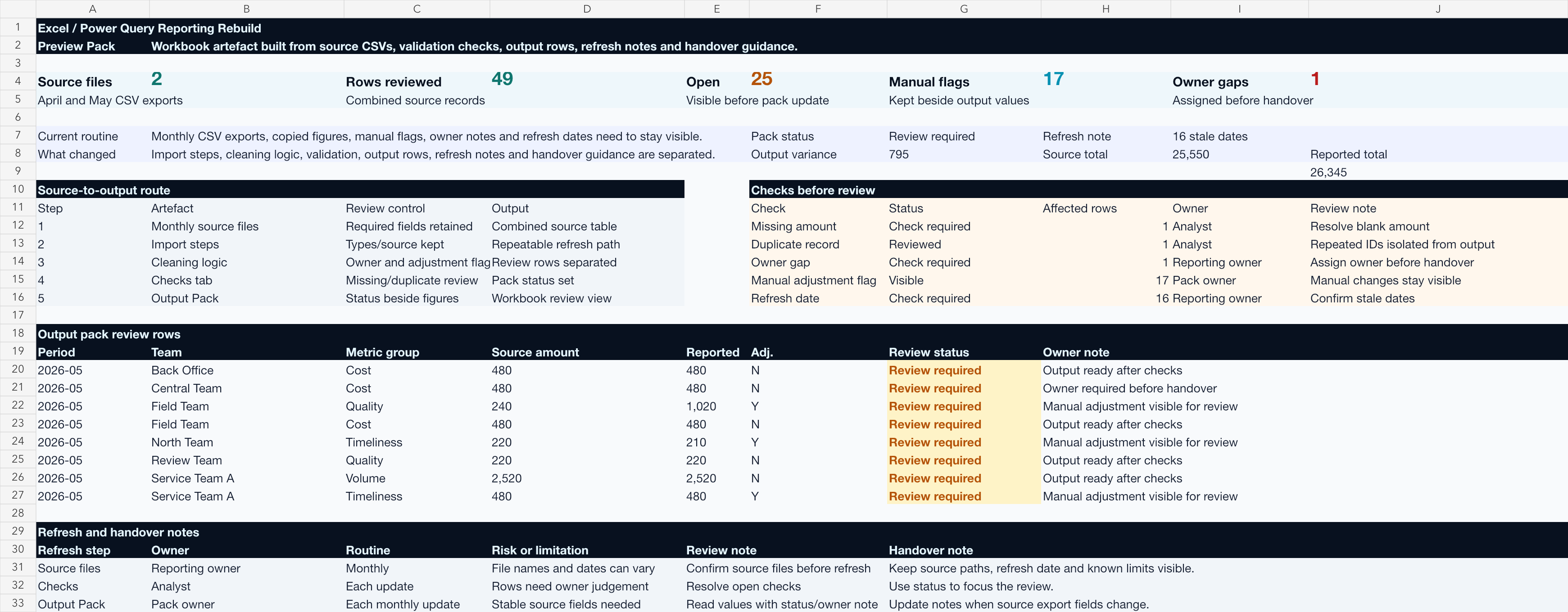
Task: Select the 'Import steps' artefact cell
Action: click(185, 244)
